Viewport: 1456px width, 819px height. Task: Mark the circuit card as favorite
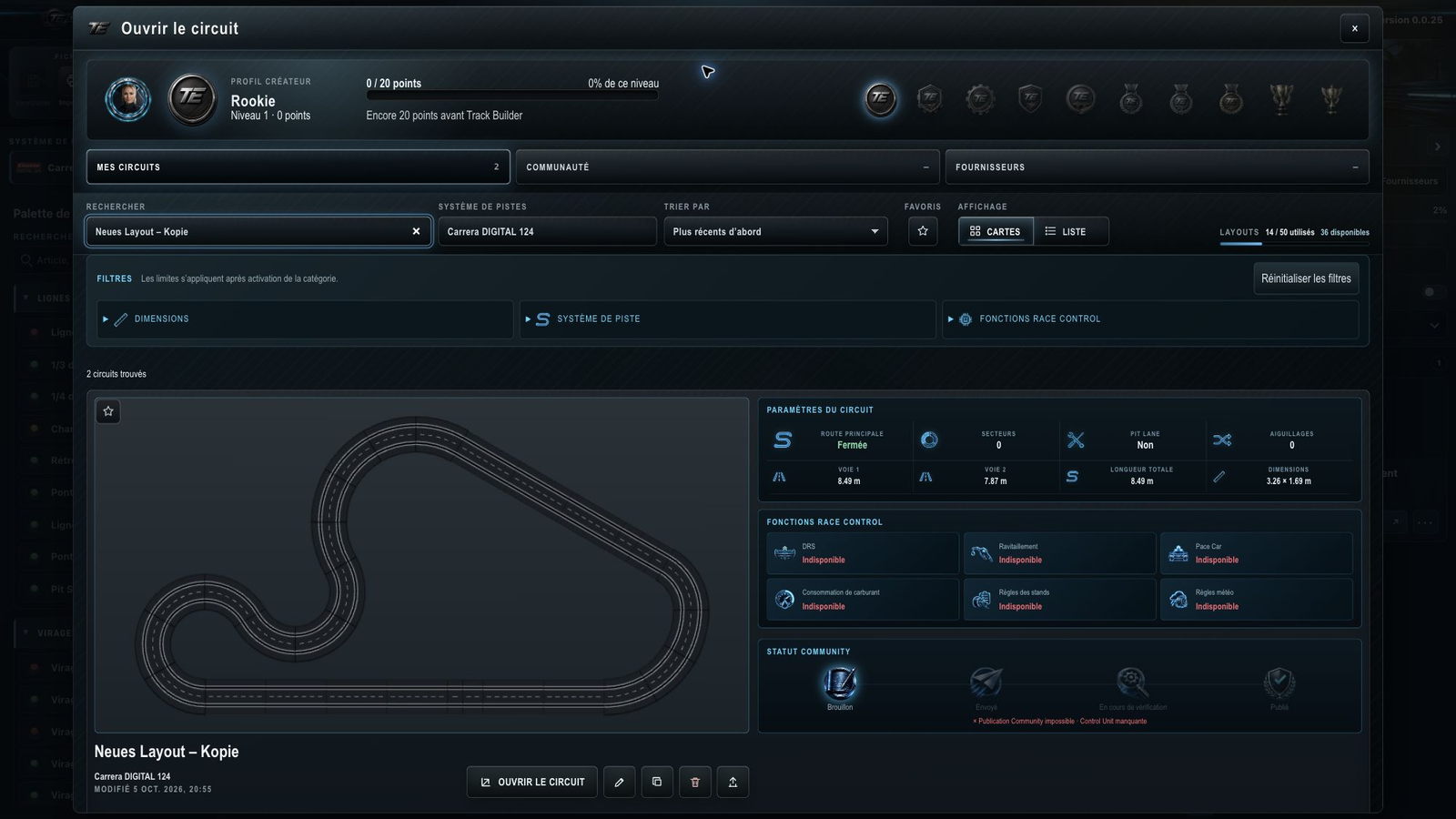pos(108,411)
